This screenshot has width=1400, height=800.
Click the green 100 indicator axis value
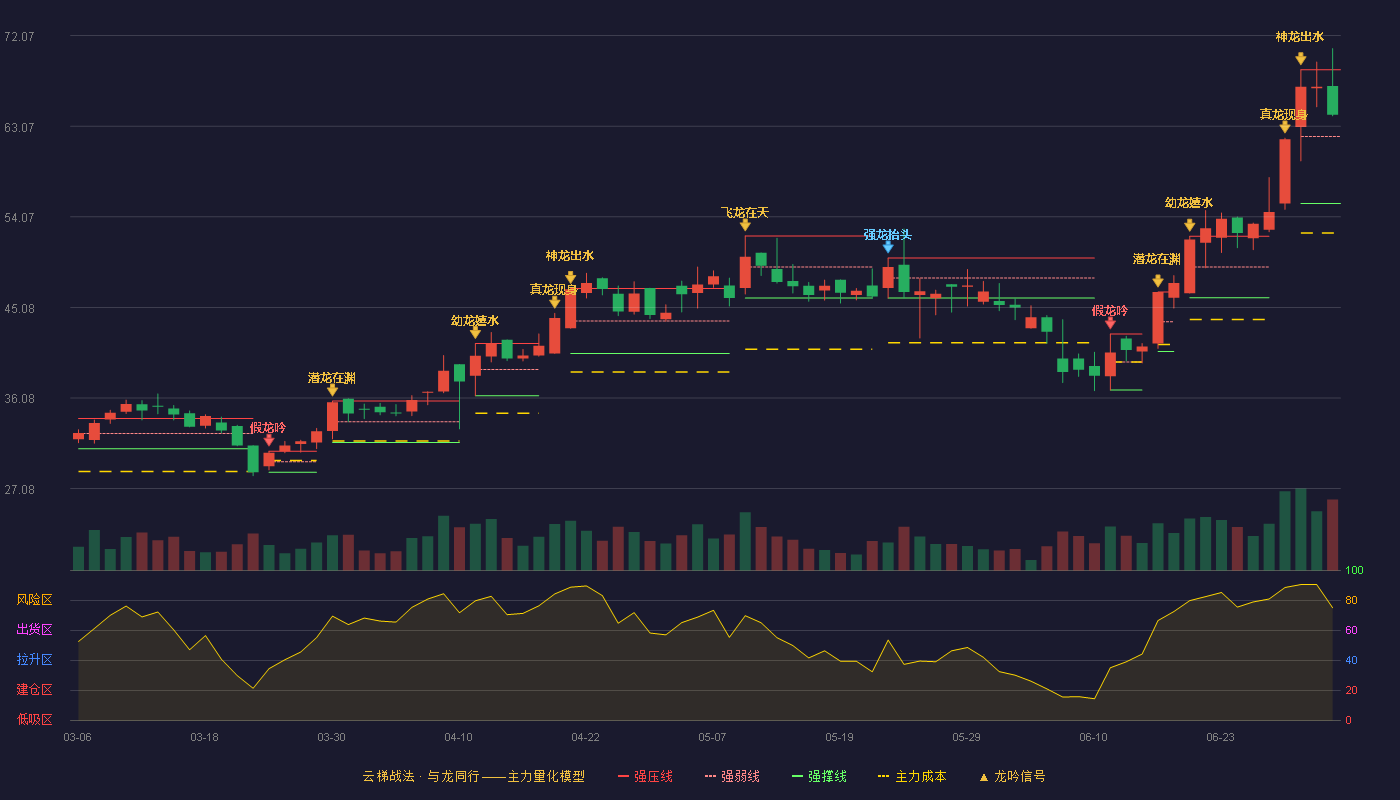click(1354, 571)
